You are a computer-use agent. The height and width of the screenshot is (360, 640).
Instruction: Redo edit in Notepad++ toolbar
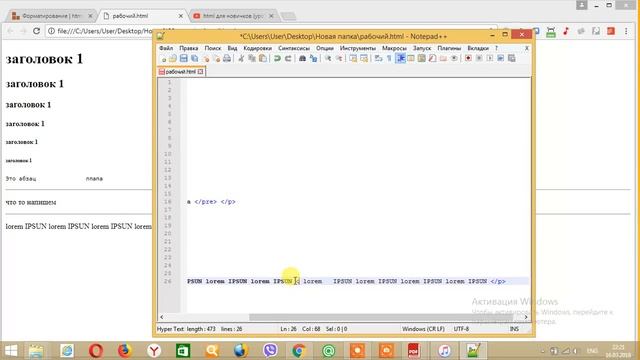coord(288,58)
